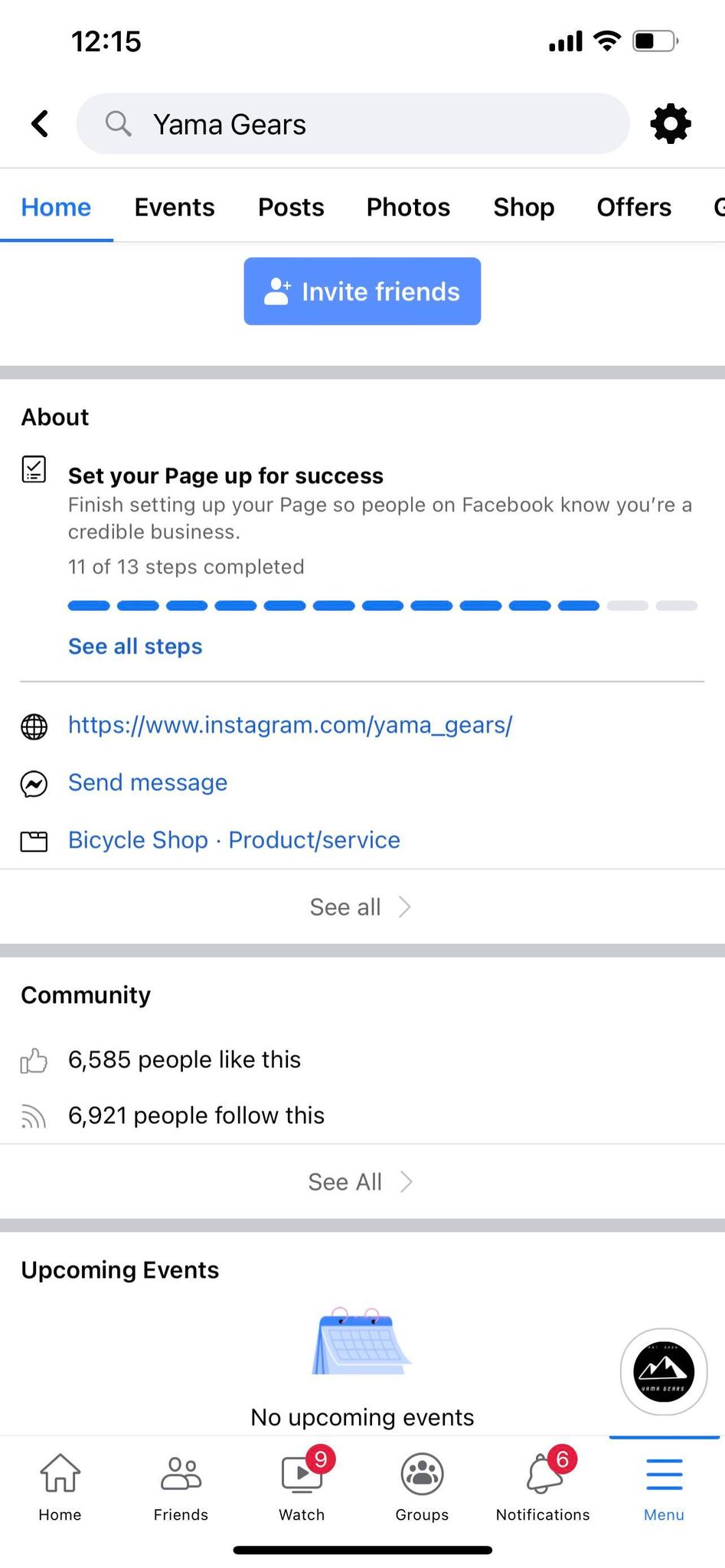
Task: Tap the Messenger icon beside Send message
Action: coord(34,783)
